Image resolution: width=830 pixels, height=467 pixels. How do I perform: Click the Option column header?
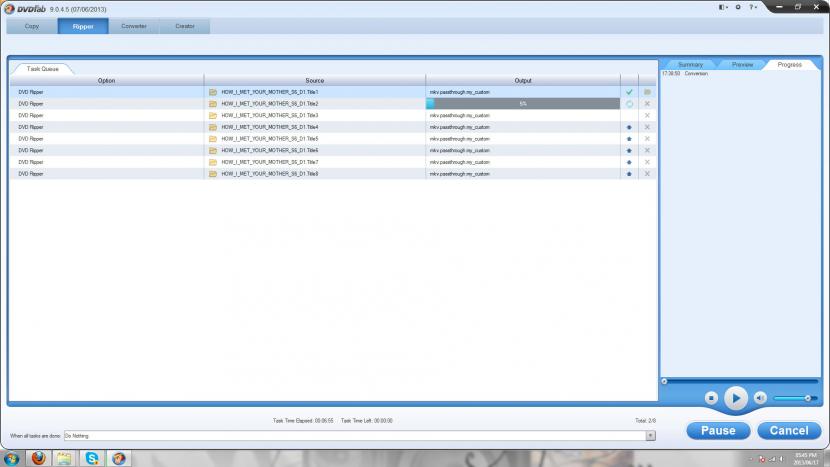coord(106,80)
